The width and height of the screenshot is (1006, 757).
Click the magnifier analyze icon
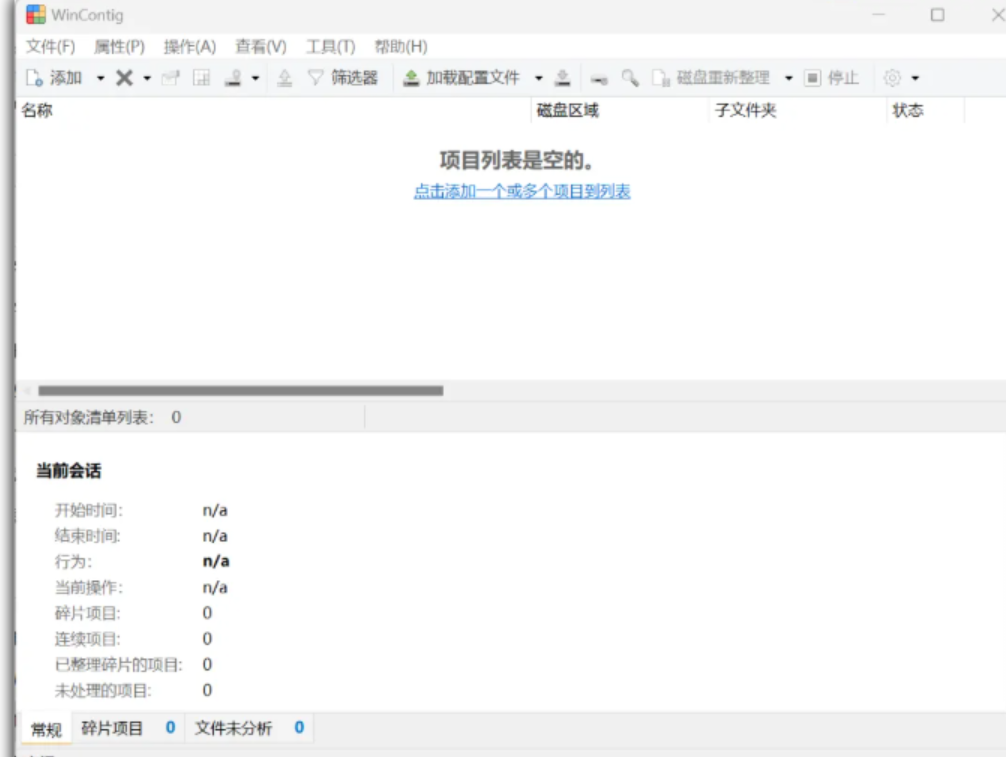point(630,78)
